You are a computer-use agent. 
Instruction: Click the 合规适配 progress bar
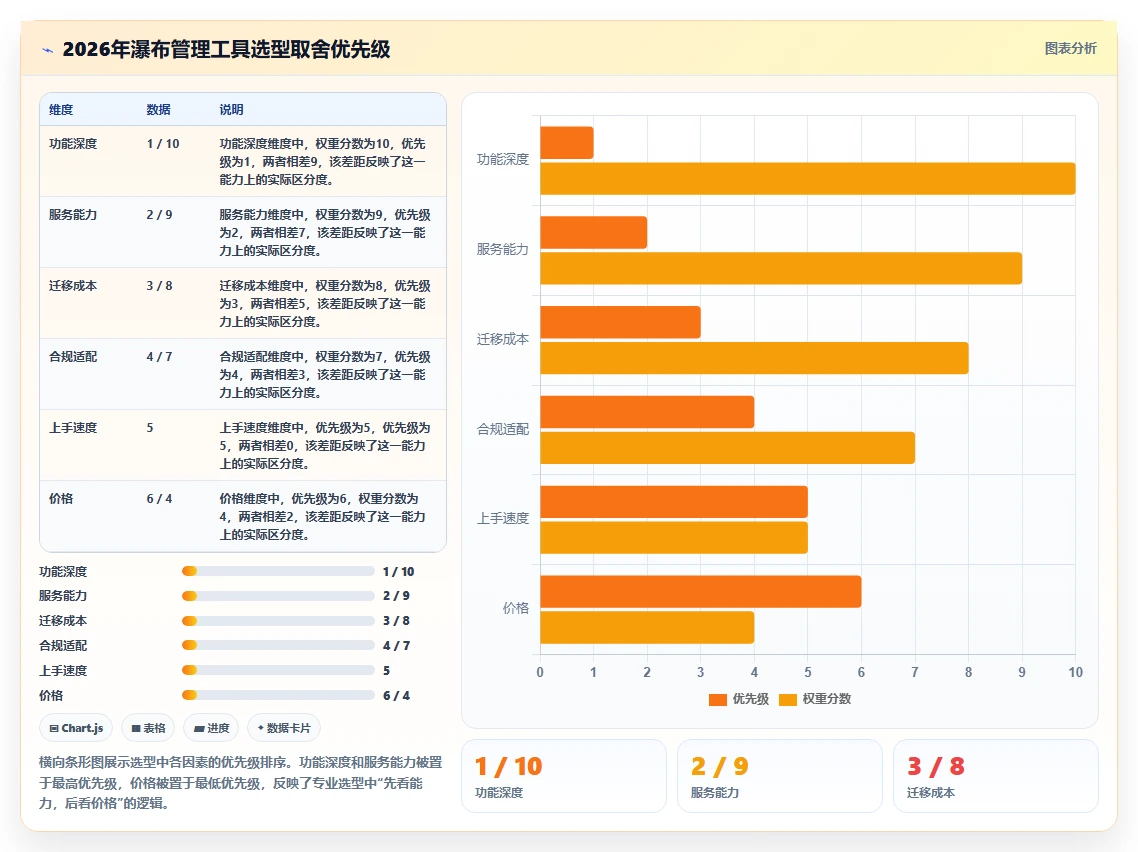[x=278, y=646]
